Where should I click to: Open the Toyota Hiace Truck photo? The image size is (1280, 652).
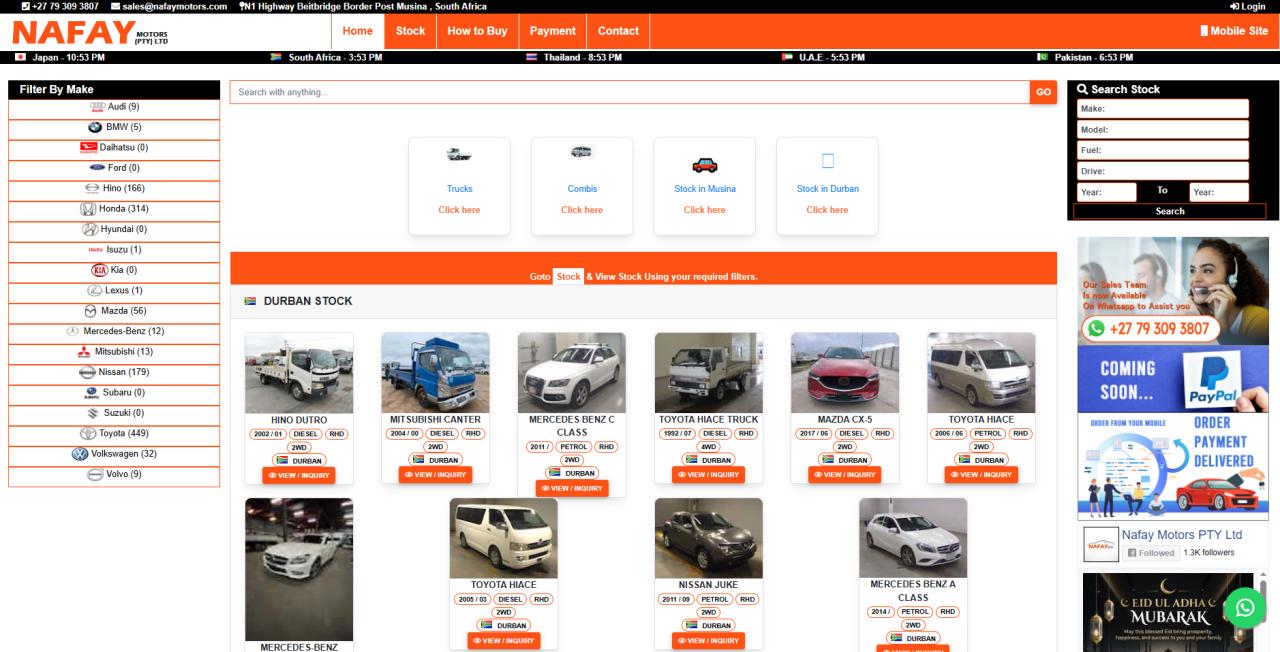[709, 372]
